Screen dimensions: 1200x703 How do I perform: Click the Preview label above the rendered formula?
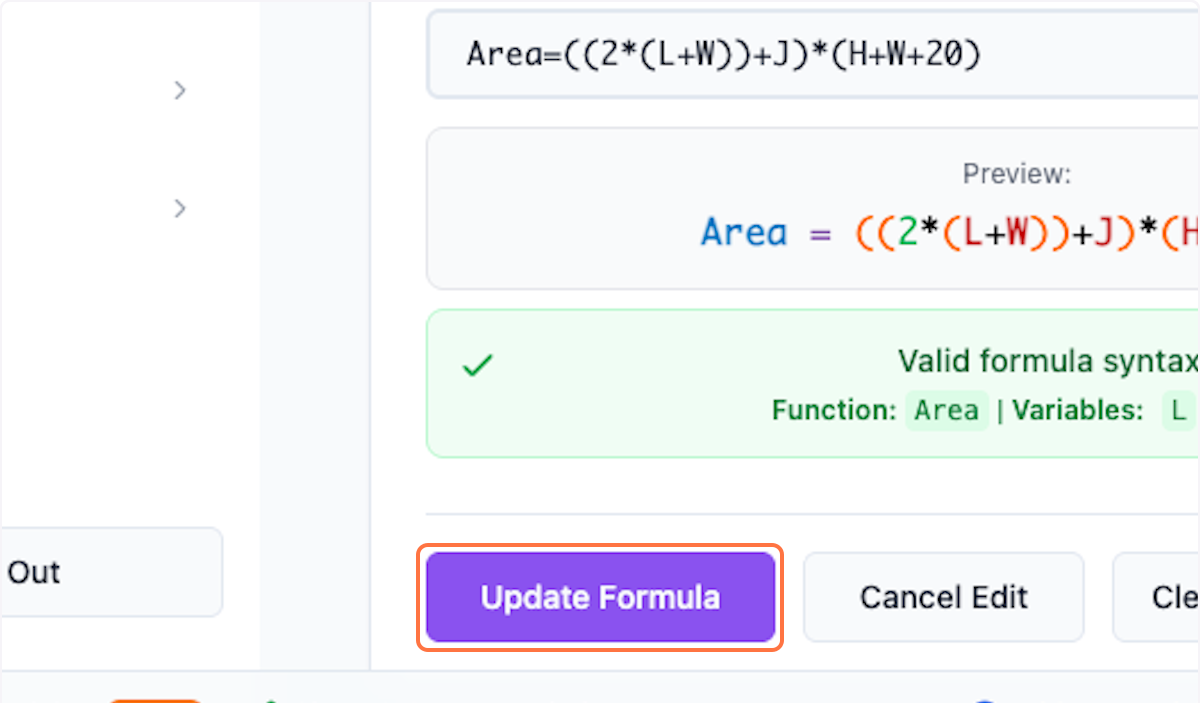click(x=1016, y=173)
